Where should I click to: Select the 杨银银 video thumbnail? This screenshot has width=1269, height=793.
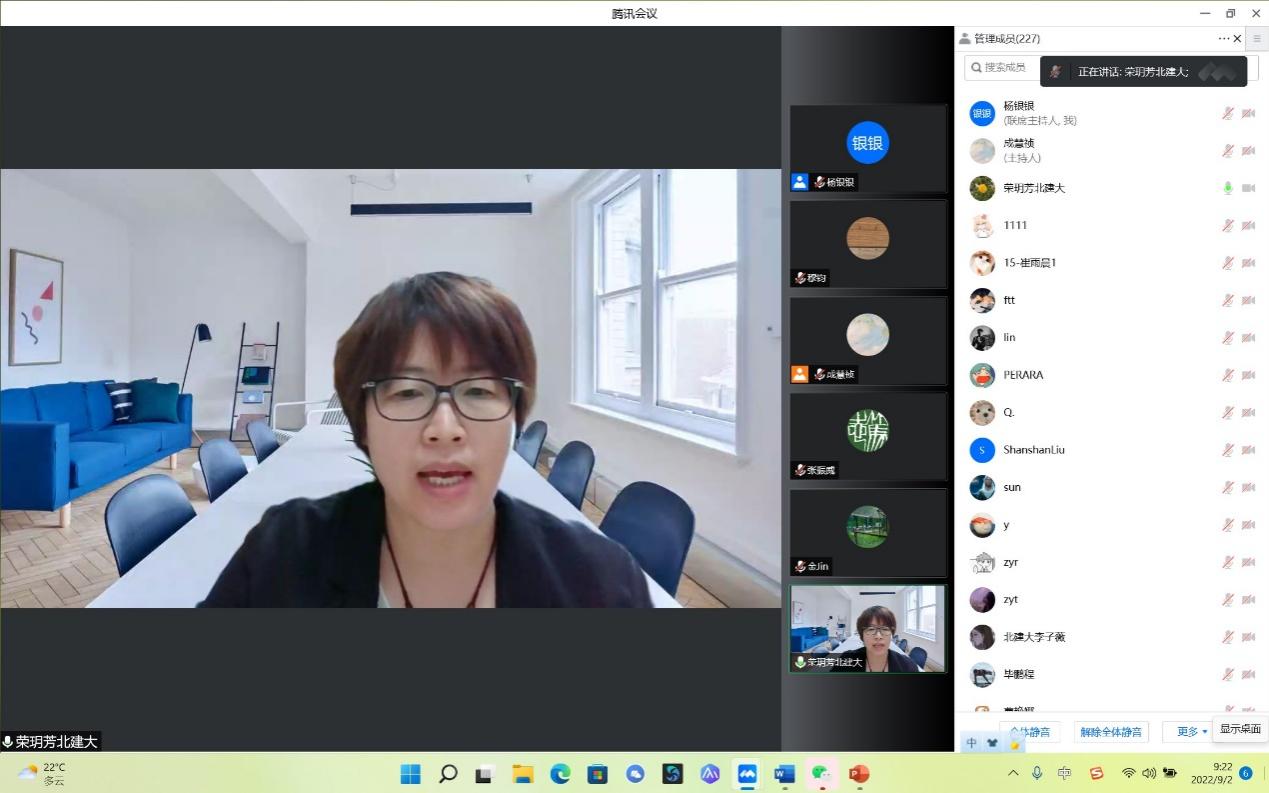867,148
